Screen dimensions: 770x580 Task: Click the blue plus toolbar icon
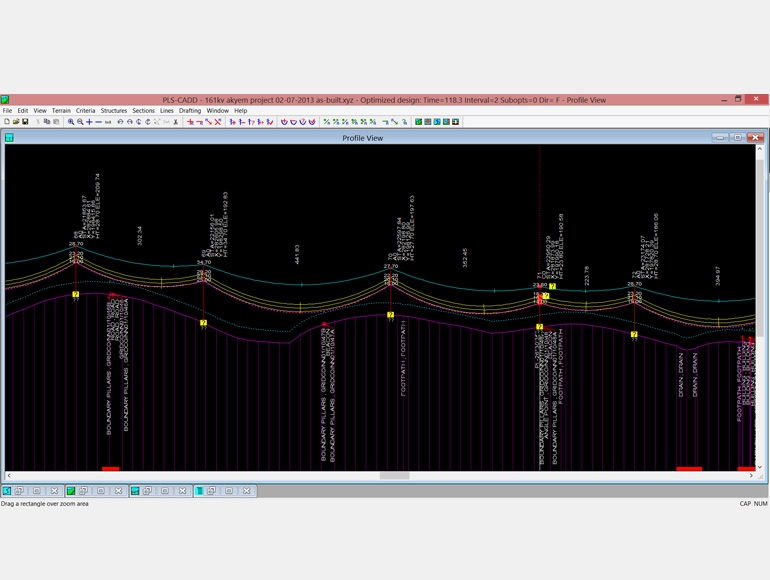(89, 122)
